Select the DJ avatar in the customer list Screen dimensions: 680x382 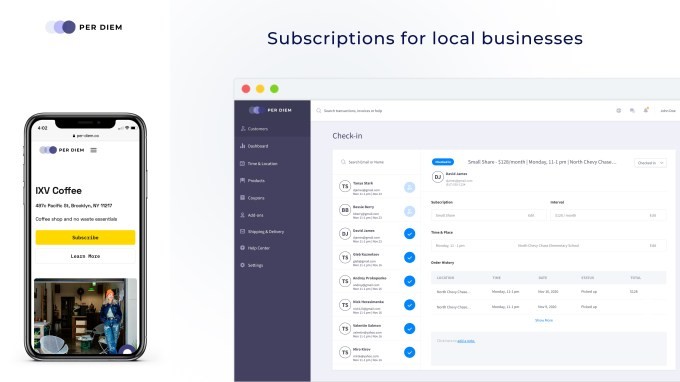[x=345, y=234]
